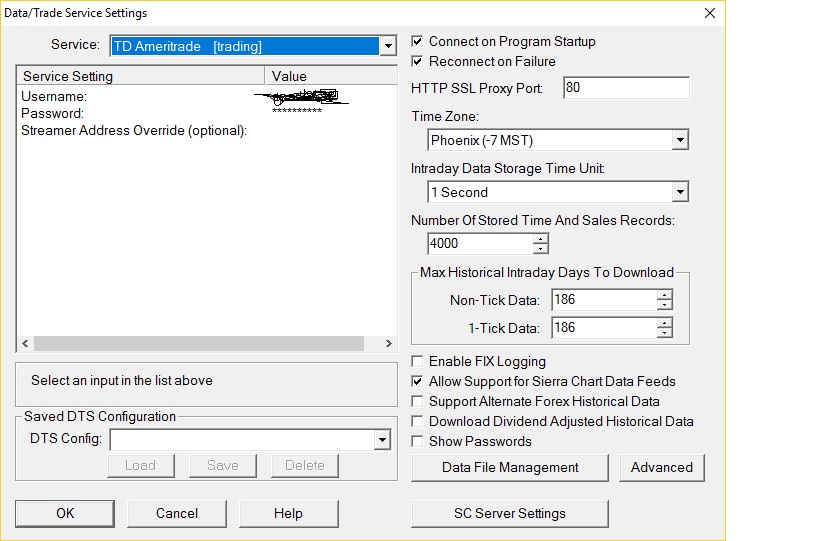This screenshot has height=541, width=819.
Task: Increase 1-Tick Data days value
Action: (665, 322)
